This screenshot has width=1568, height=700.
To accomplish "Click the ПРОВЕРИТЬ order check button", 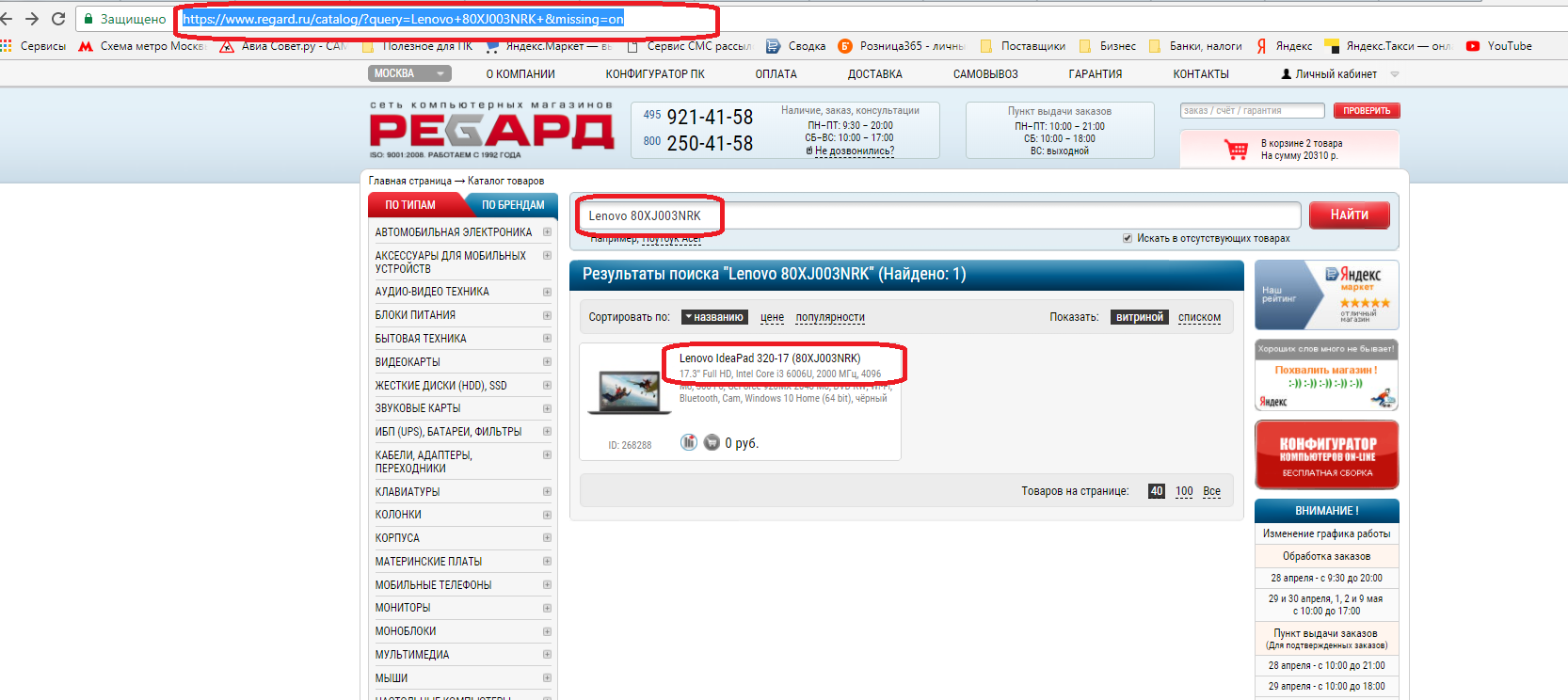I will point(1367,111).
